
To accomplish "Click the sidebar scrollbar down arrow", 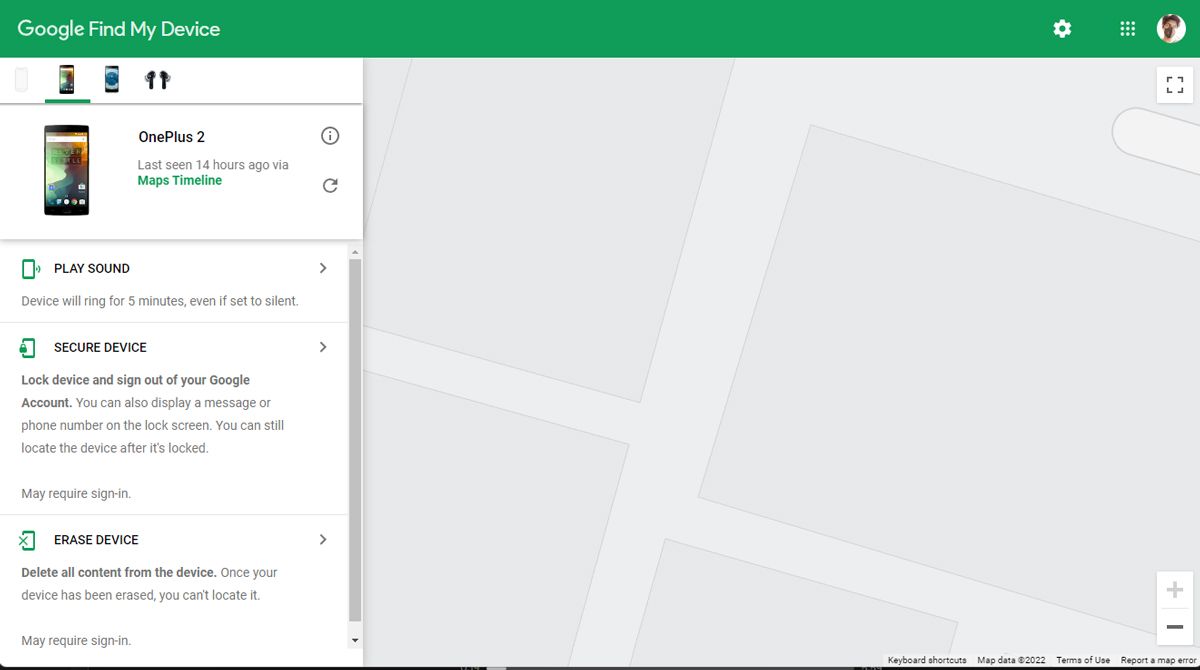I will tap(355, 639).
